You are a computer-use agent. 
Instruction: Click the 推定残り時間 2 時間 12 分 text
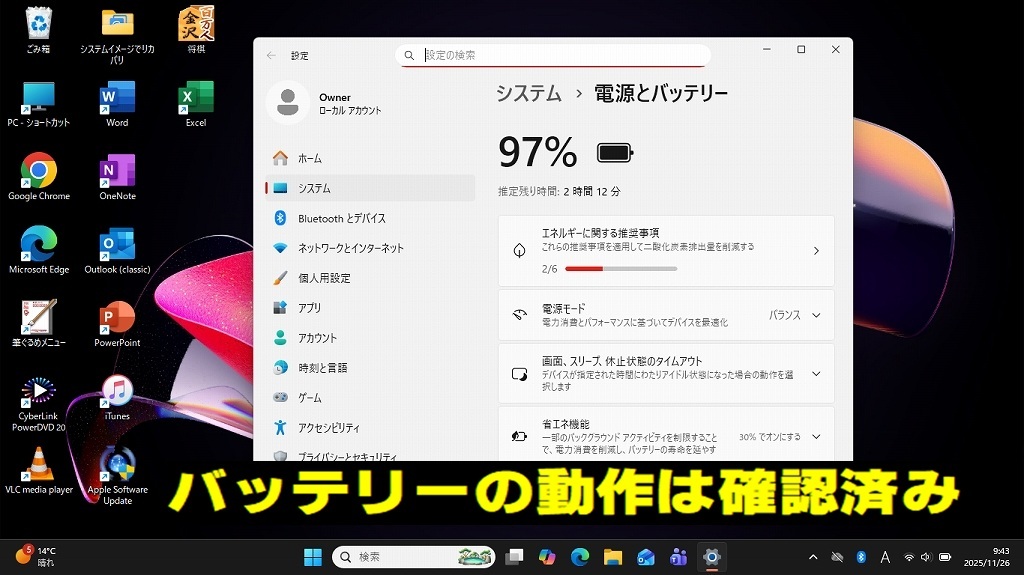point(559,191)
